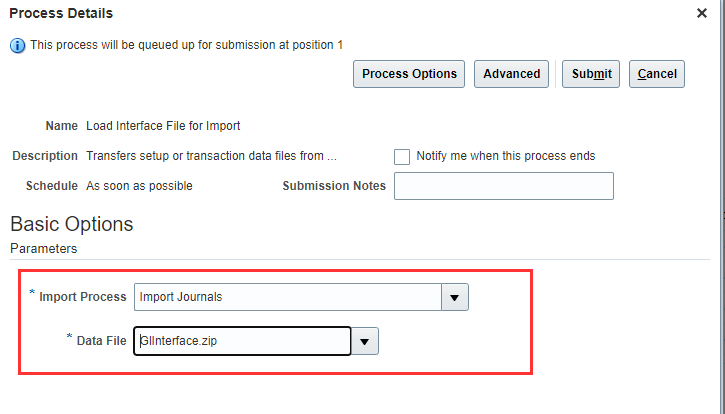Click the GlInterface.zip Data File field
Viewport: 725px width, 414px height.
242,341
